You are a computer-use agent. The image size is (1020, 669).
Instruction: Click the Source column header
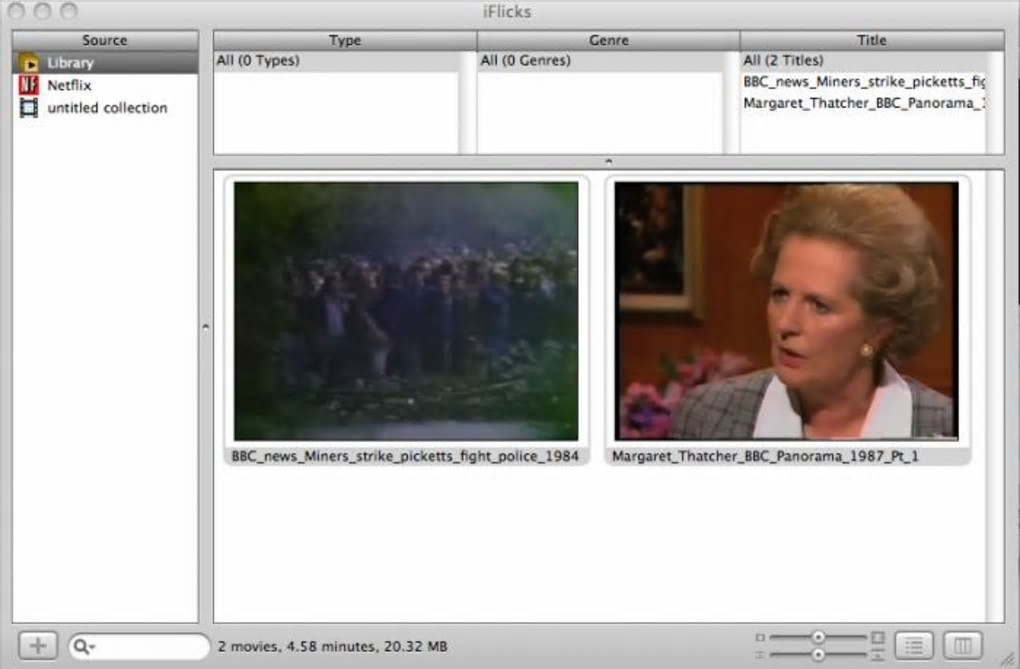(x=105, y=40)
